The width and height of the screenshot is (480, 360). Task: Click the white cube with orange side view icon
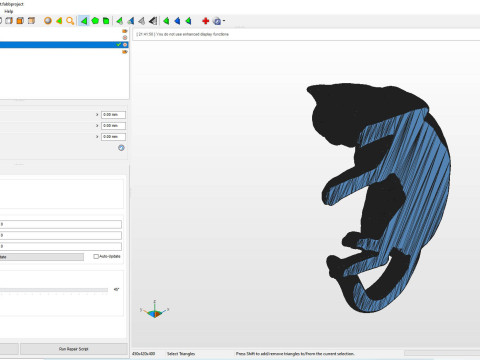9,21
